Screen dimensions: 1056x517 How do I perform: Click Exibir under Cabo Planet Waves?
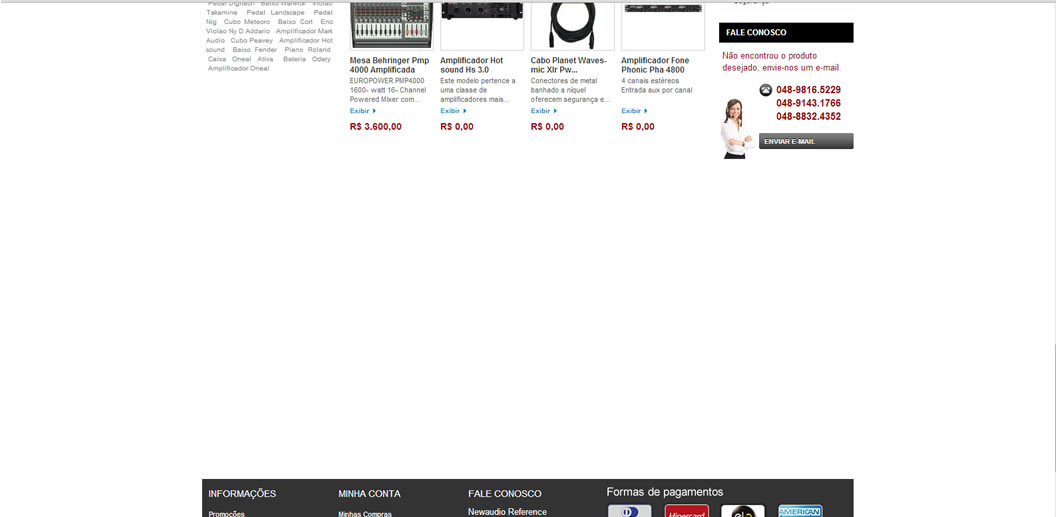pyautogui.click(x=543, y=111)
